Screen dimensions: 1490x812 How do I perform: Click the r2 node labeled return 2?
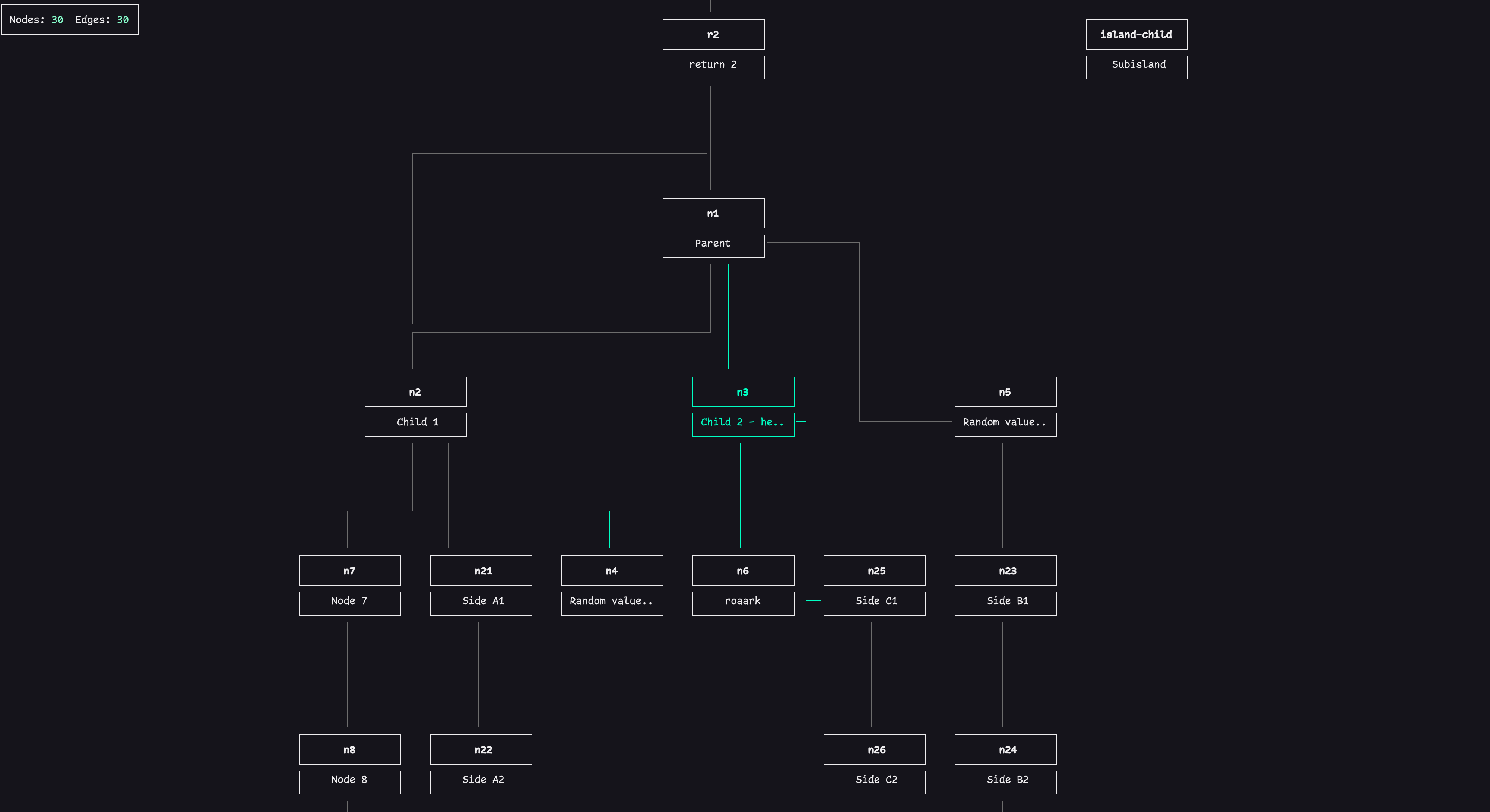[713, 34]
